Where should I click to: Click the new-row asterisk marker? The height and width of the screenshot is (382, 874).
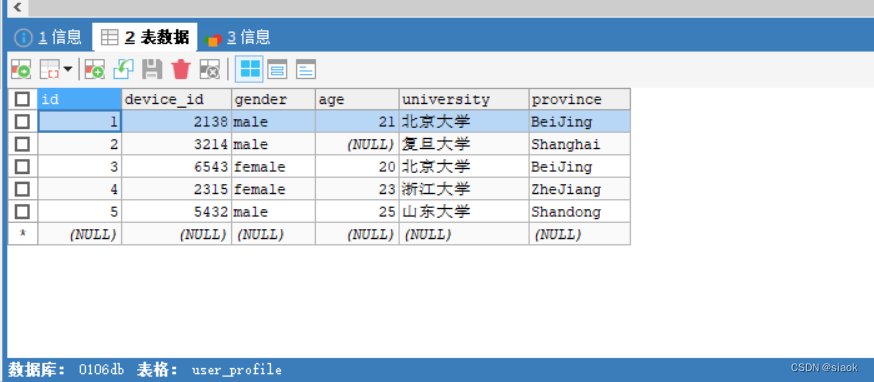point(22,234)
